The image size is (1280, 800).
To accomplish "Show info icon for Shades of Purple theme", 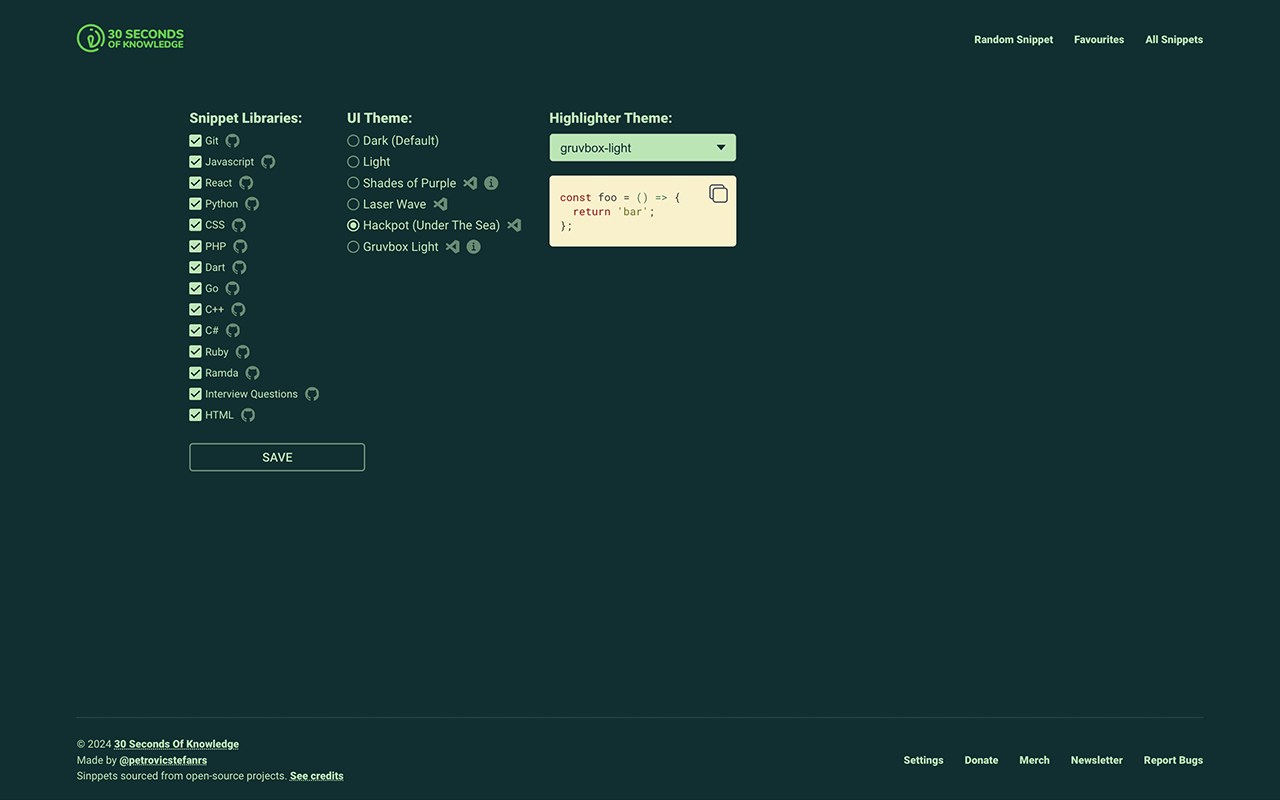I will tap(491, 183).
